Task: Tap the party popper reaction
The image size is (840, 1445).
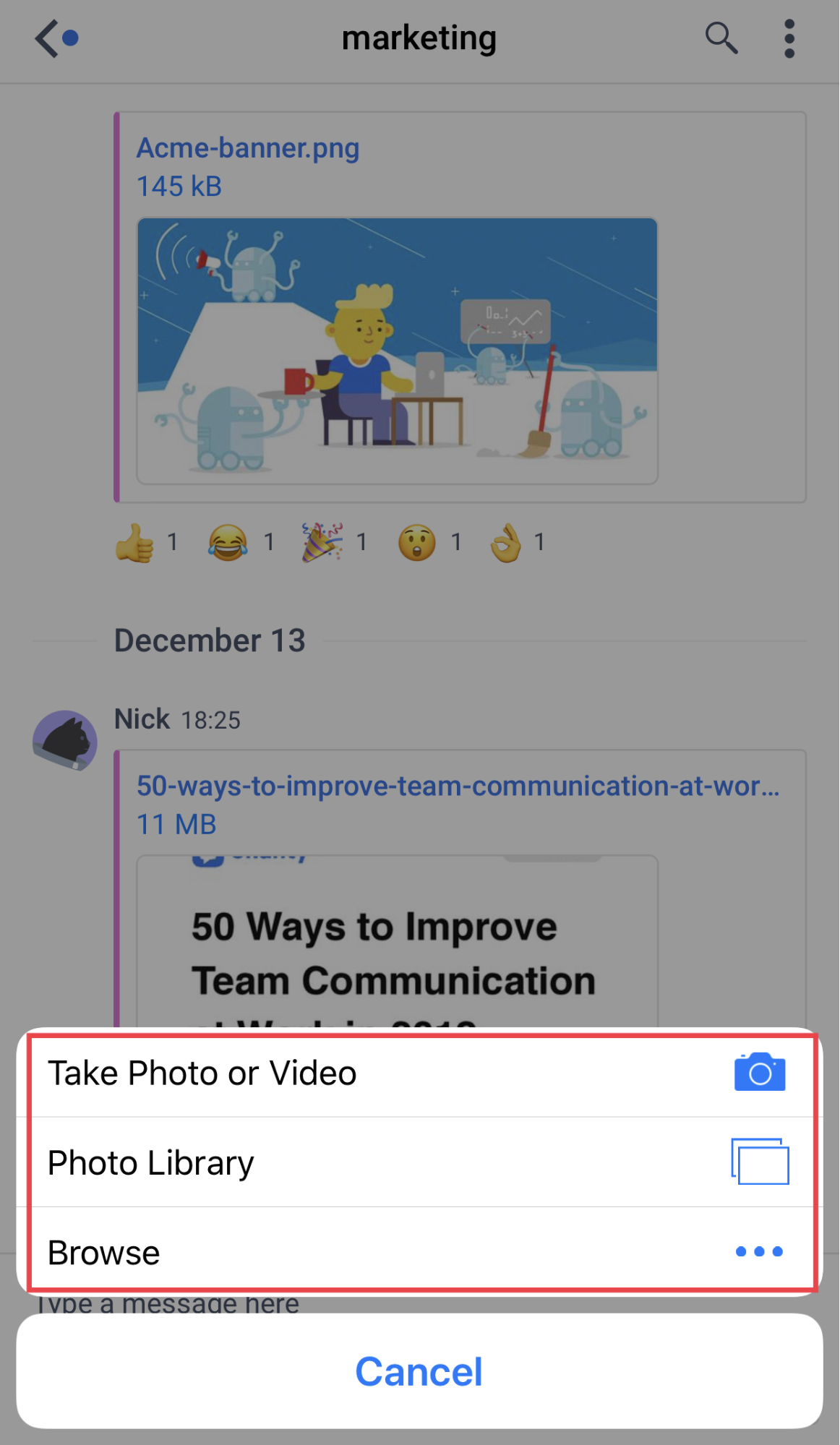Action: coord(322,542)
